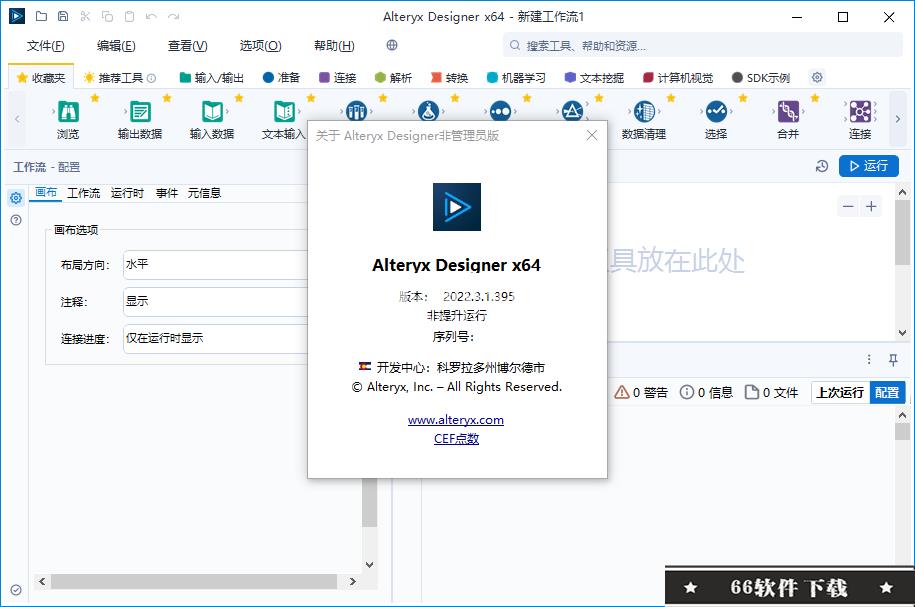Screen dimensions: 915x607
Task: Click the config panel scroll right arrow
Action: [352, 581]
